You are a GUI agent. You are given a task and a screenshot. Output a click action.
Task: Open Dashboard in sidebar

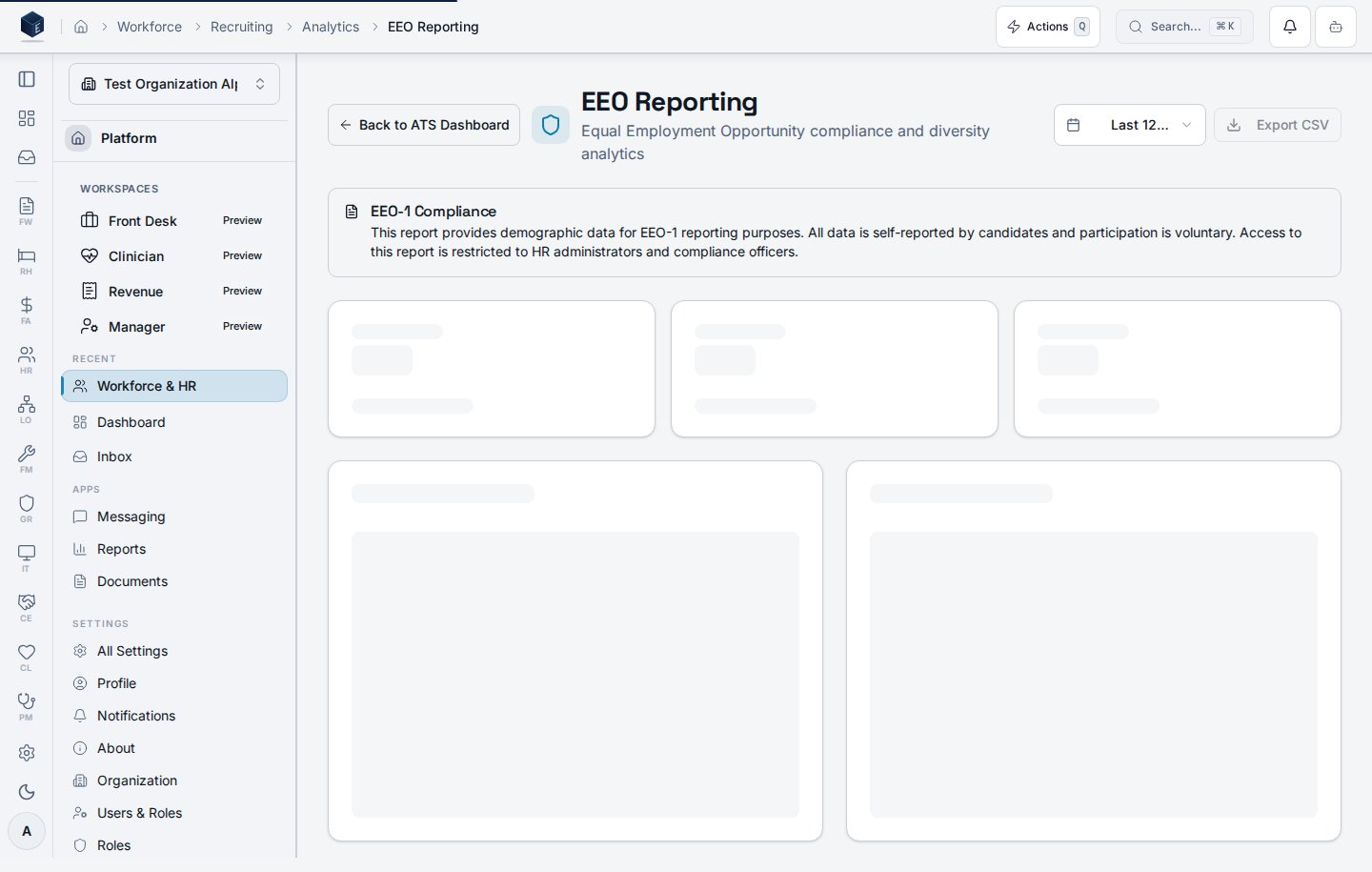tap(174, 422)
